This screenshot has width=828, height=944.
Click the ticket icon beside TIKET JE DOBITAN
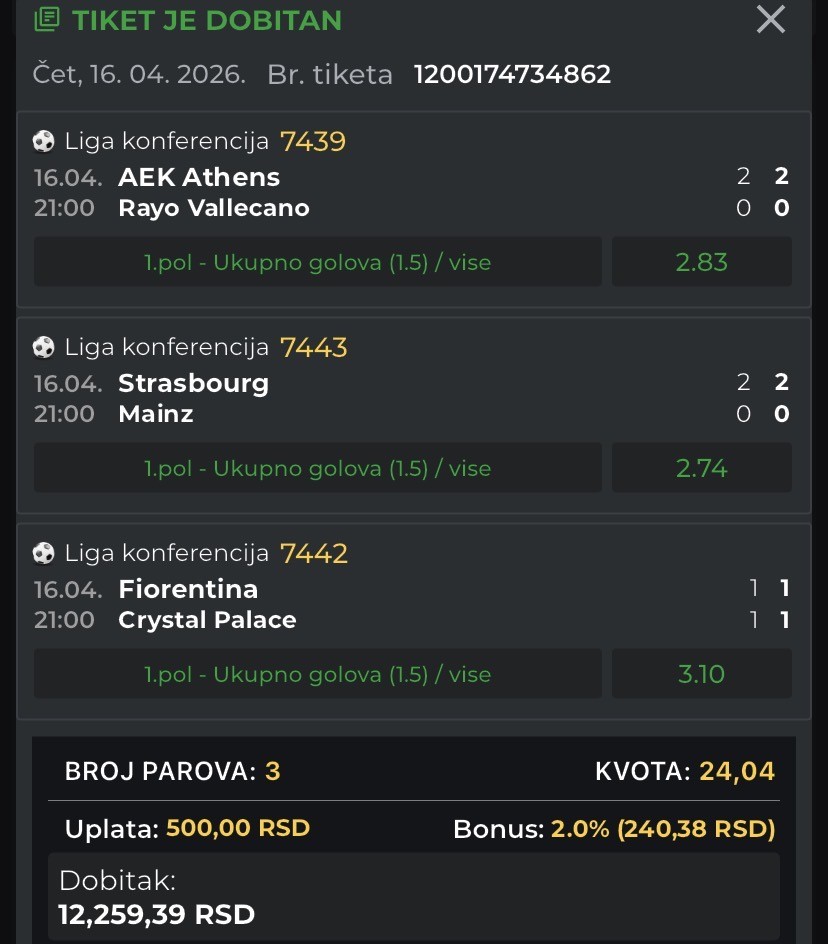point(46,20)
